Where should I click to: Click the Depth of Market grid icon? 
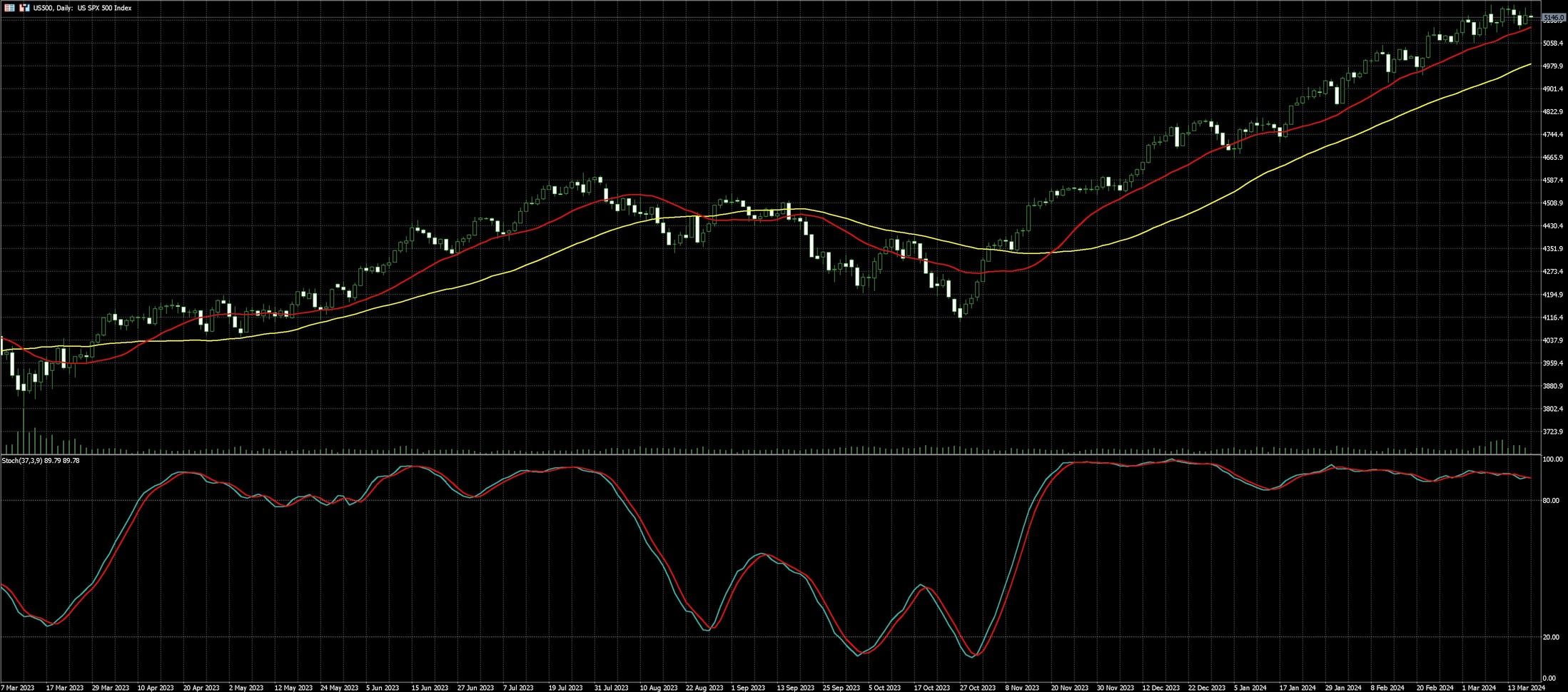10,8
